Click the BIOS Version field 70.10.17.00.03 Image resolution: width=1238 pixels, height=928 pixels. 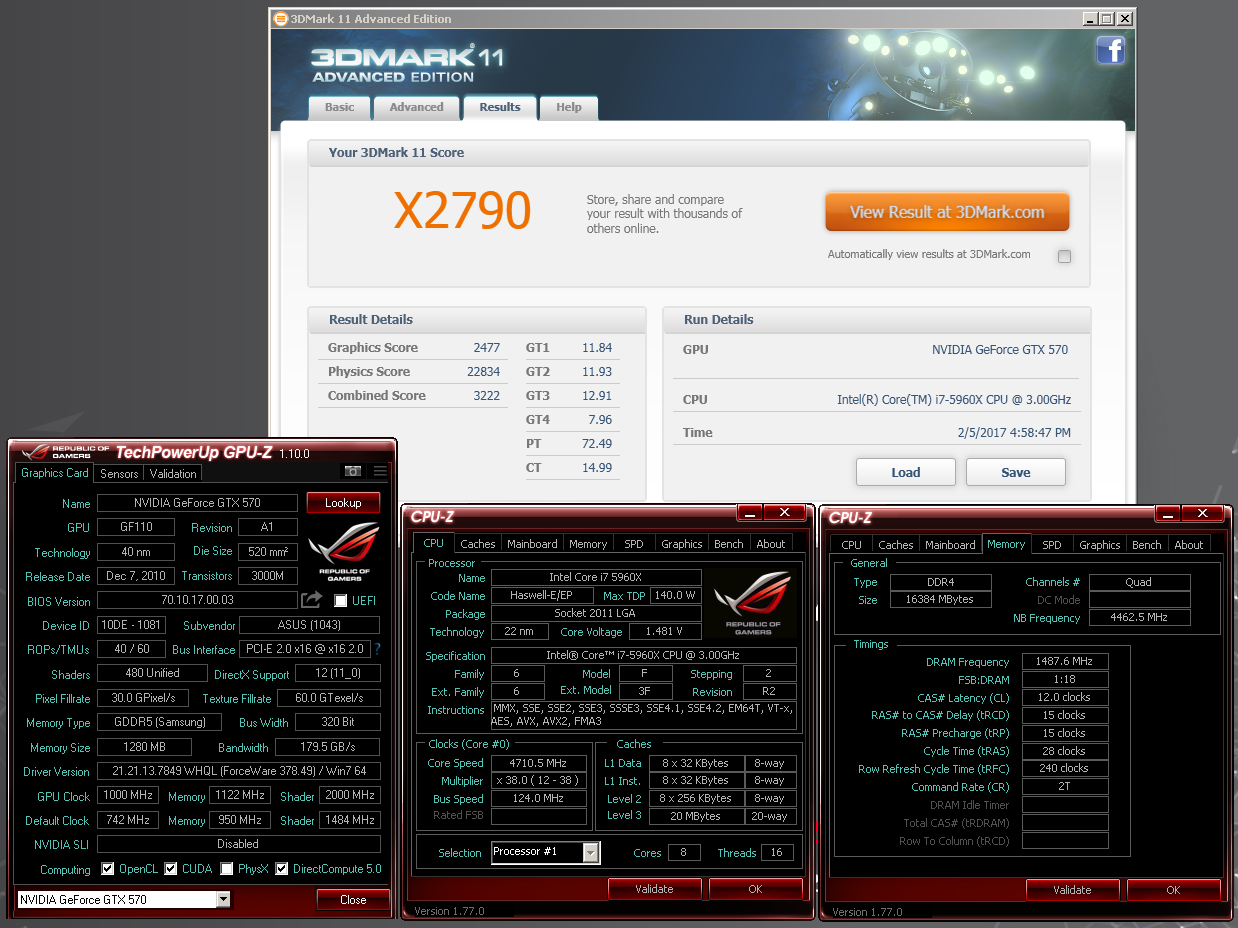tap(197, 601)
